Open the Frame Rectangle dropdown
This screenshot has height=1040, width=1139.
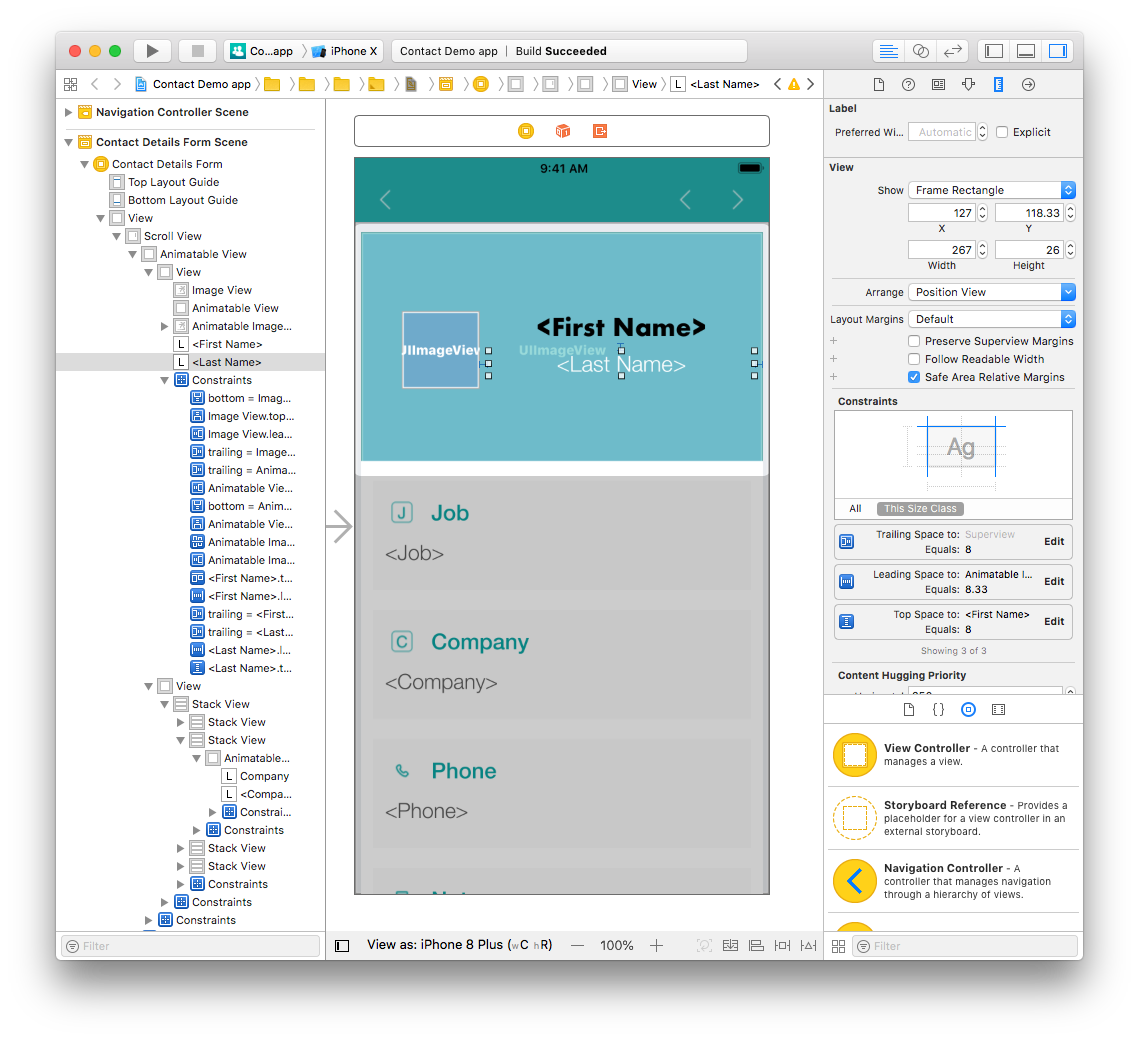point(992,190)
